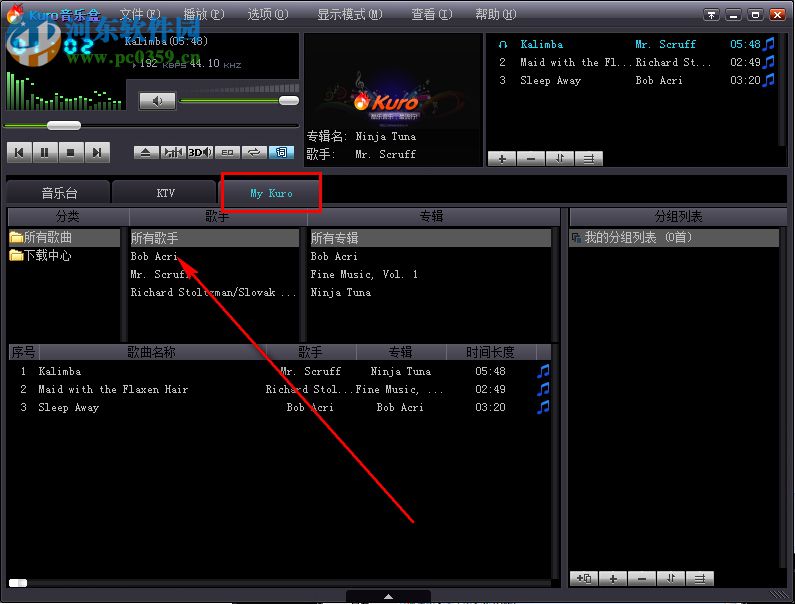Viewport: 795px width, 604px height.
Task: Click the add-copy group icon in group list
Action: pyautogui.click(x=584, y=578)
